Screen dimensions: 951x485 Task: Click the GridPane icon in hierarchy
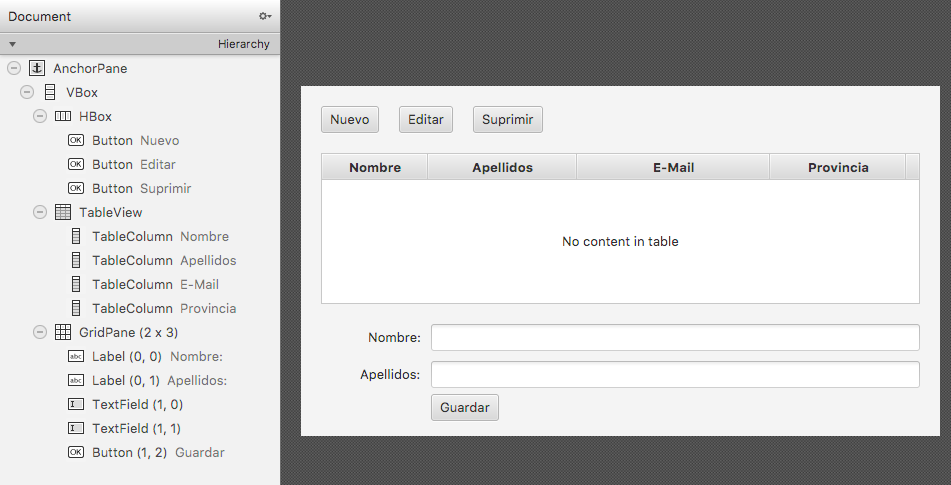63,333
